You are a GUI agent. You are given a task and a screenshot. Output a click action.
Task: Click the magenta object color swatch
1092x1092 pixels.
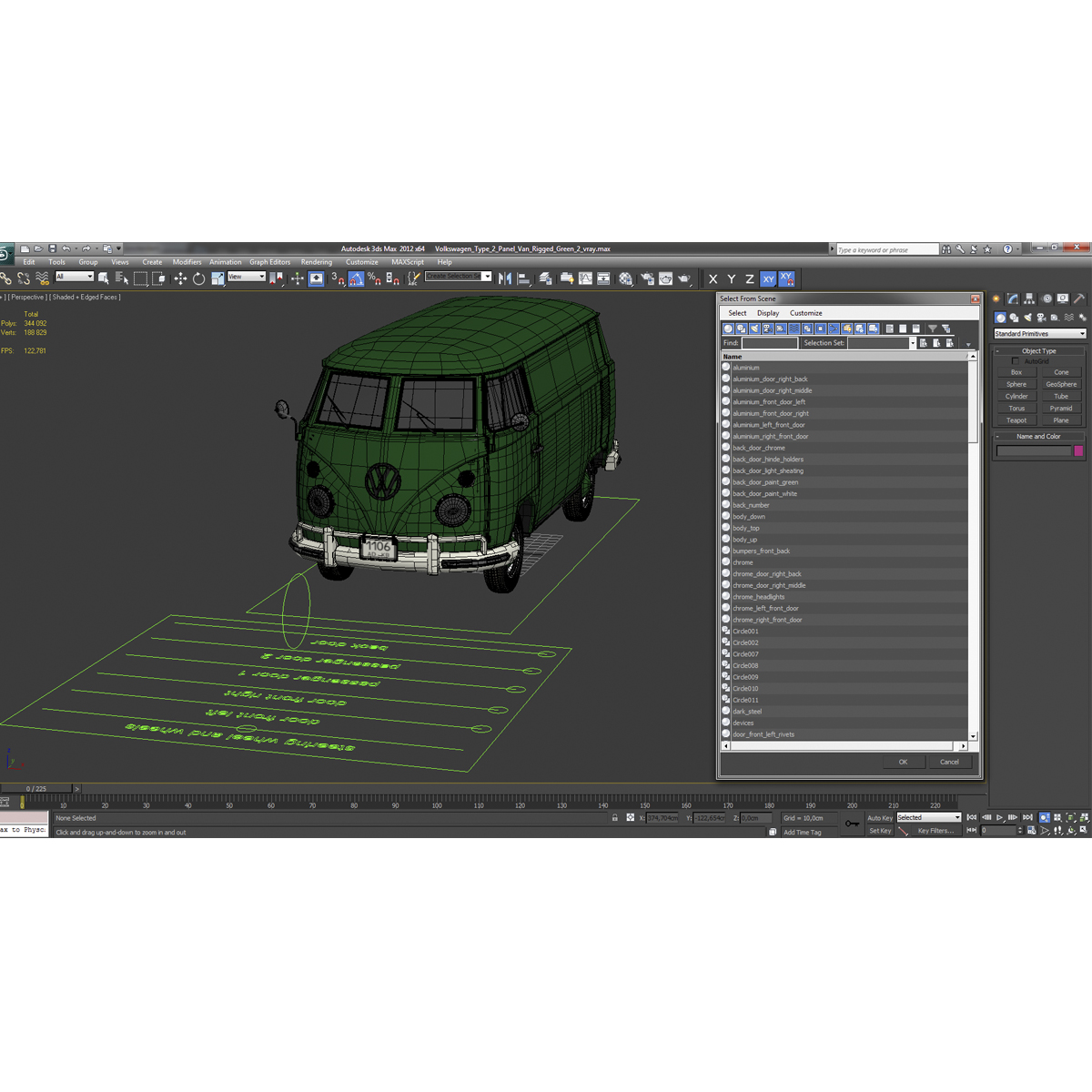pyautogui.click(x=1079, y=450)
